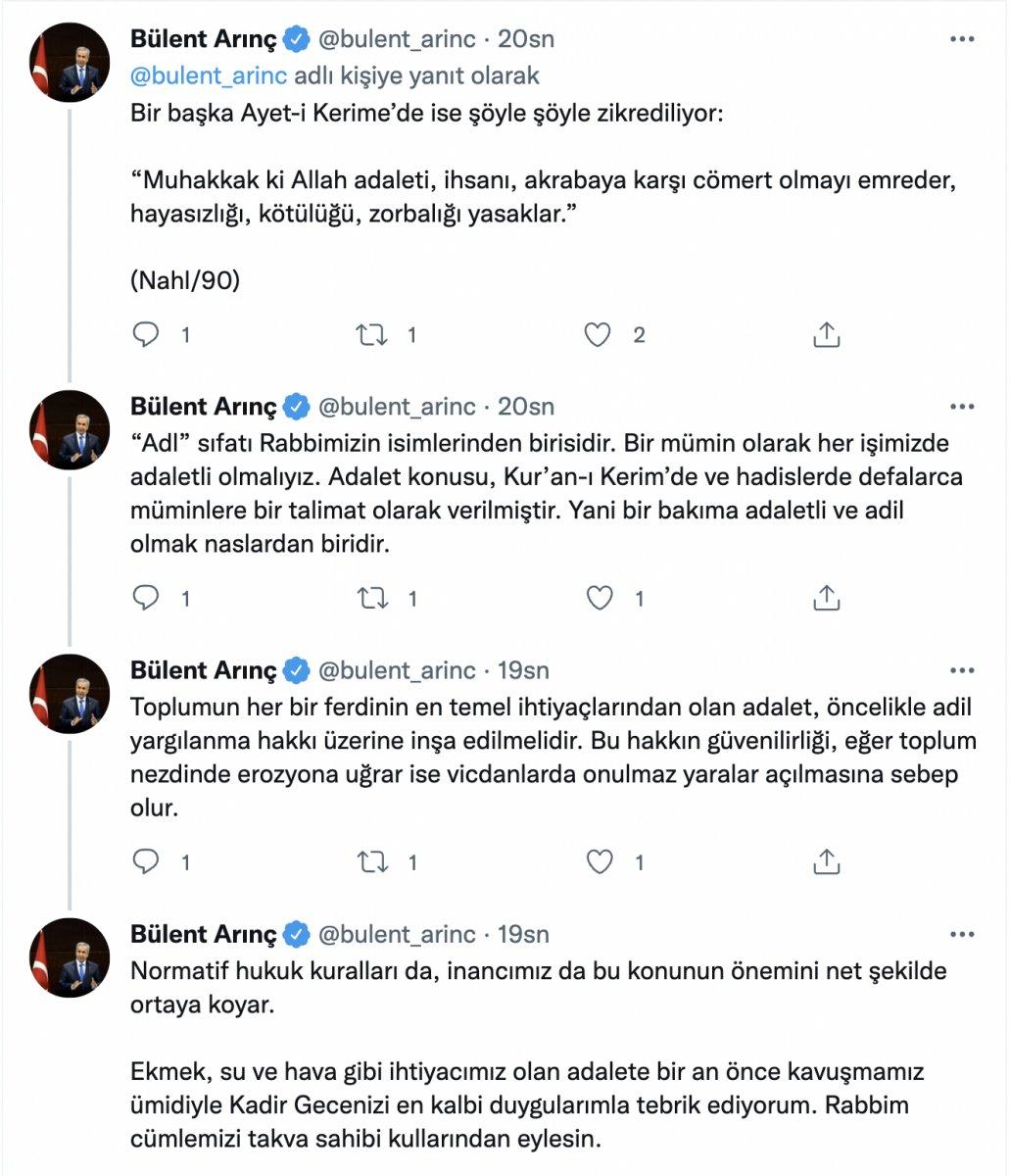Click the retweet icon on the third tweet
The height and width of the screenshot is (1176, 1010).
tap(373, 860)
